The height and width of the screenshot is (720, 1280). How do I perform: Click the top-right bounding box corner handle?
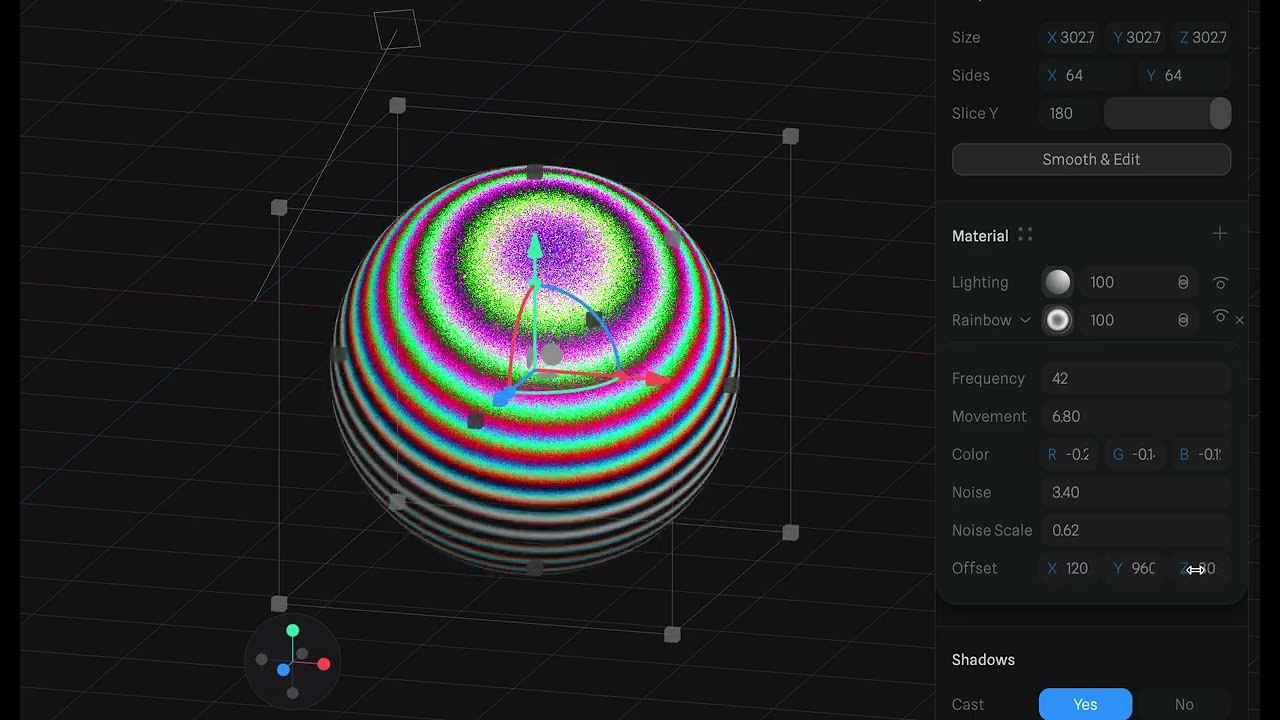pos(790,136)
